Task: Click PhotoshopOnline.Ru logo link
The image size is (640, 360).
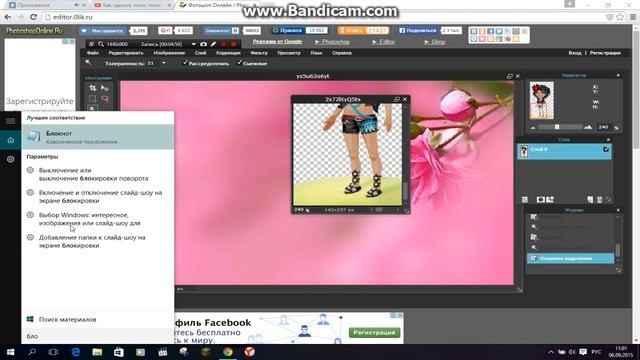Action: pos(34,31)
